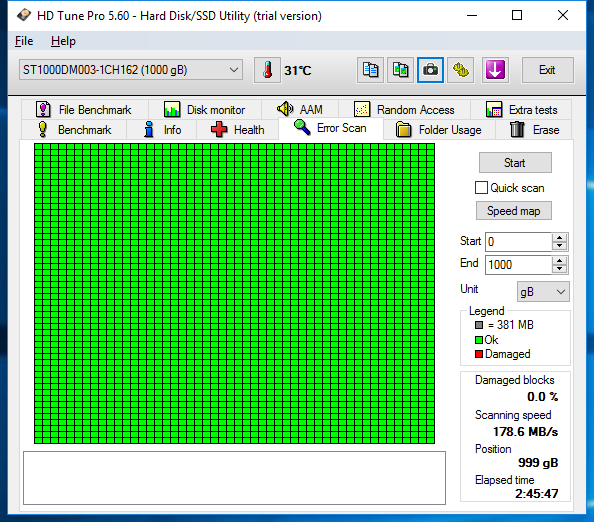594x522 pixels.
Task: Expand the drive selection dropdown
Action: tap(234, 70)
